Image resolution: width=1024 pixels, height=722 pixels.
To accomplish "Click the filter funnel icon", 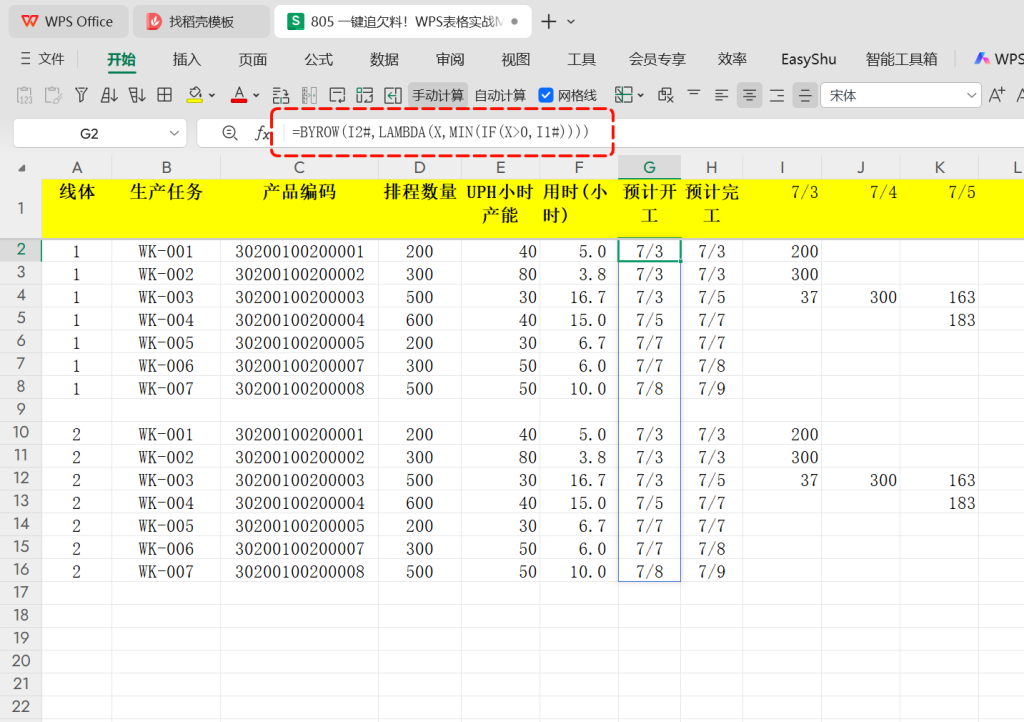I will (x=81, y=95).
